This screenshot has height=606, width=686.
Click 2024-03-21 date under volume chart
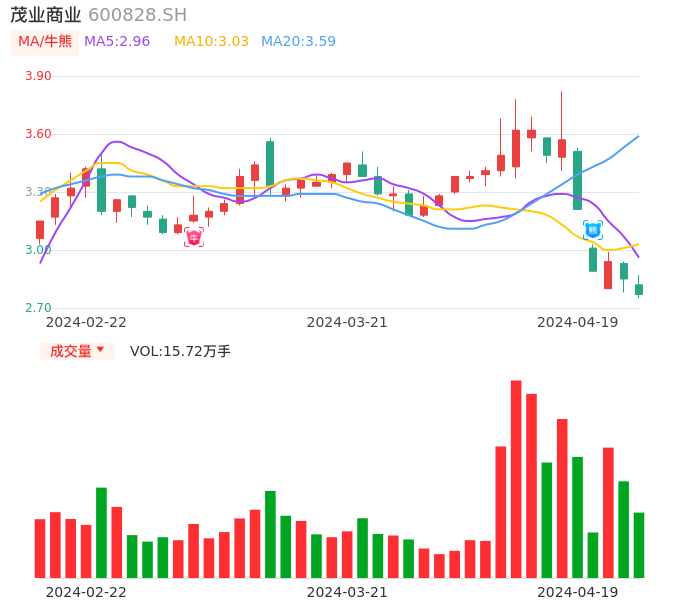(347, 592)
